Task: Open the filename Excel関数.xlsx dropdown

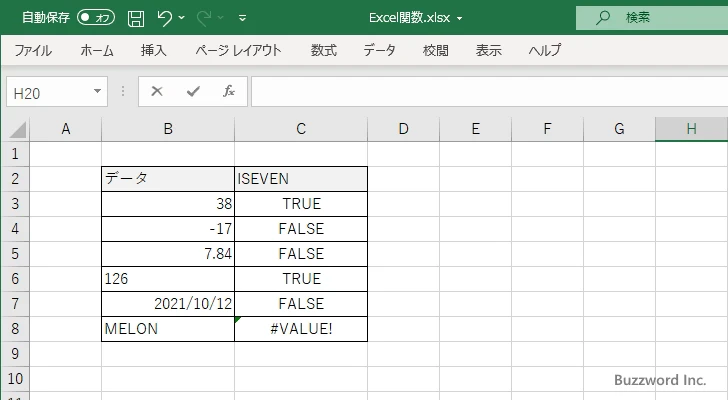Action: click(x=459, y=18)
